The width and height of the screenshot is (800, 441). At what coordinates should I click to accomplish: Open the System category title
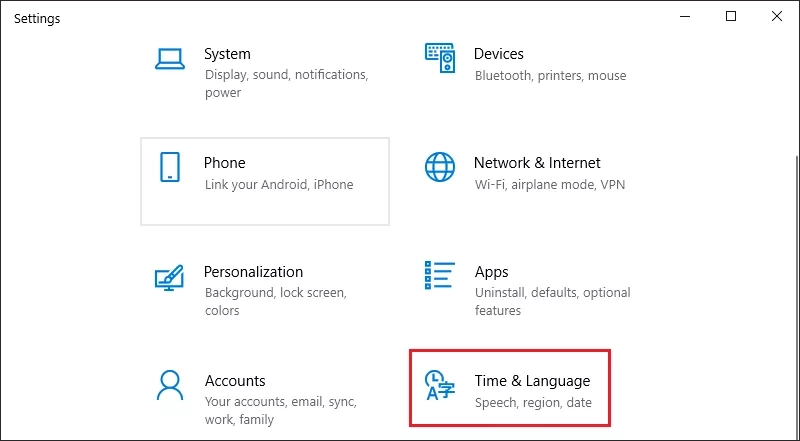point(227,54)
